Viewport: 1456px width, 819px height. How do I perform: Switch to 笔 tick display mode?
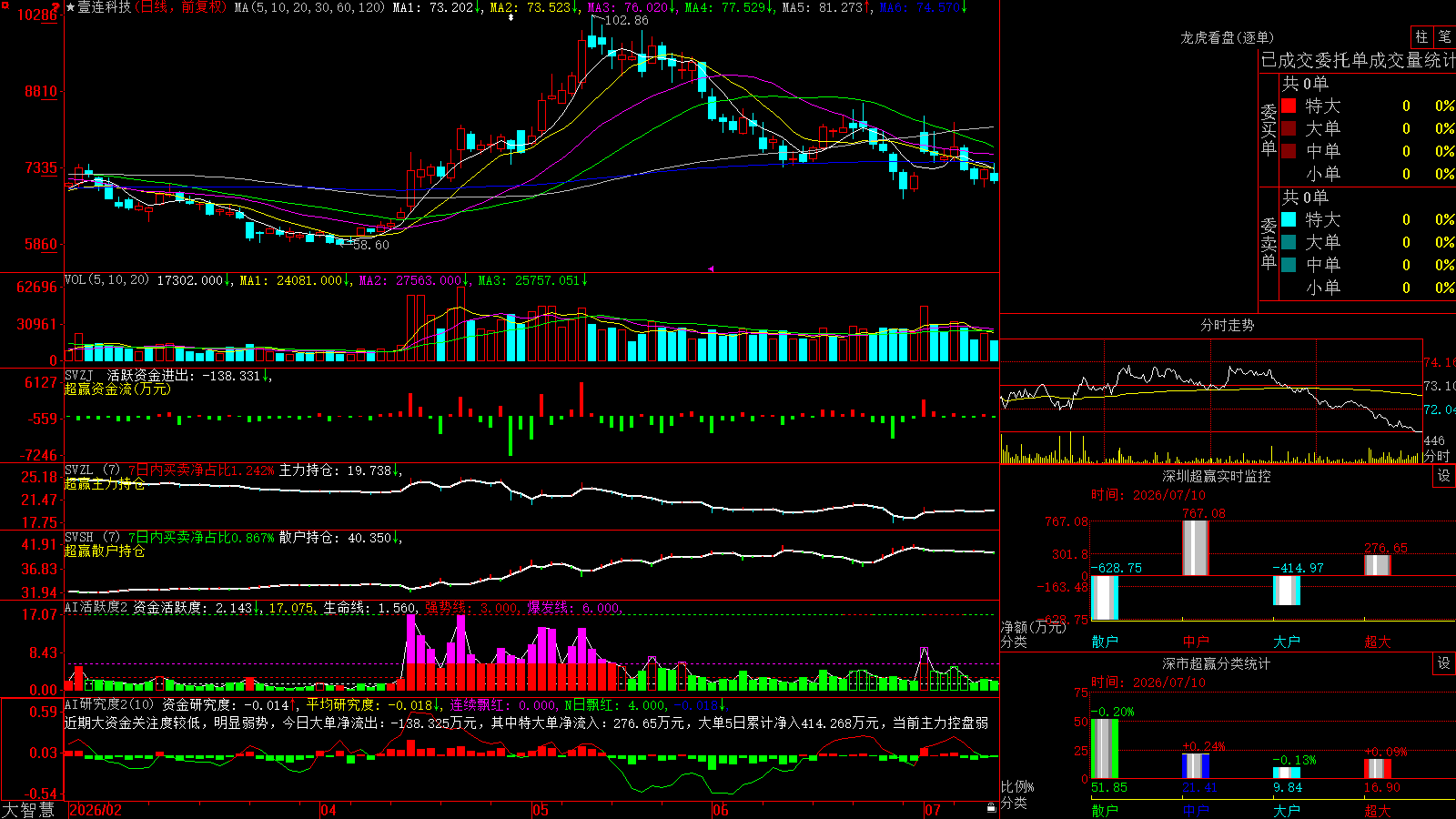[x=1445, y=36]
